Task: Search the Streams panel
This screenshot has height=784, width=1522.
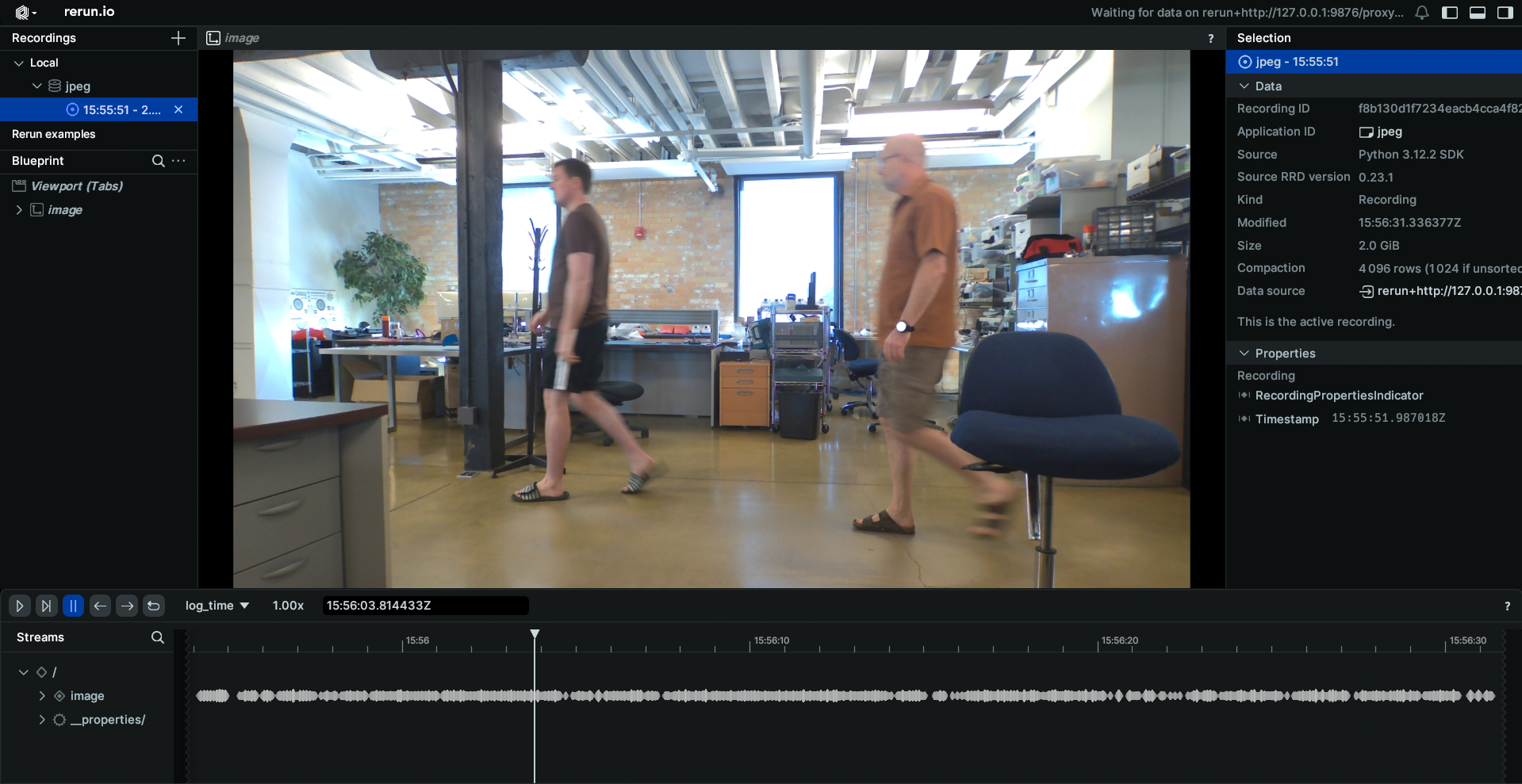Action: point(158,637)
